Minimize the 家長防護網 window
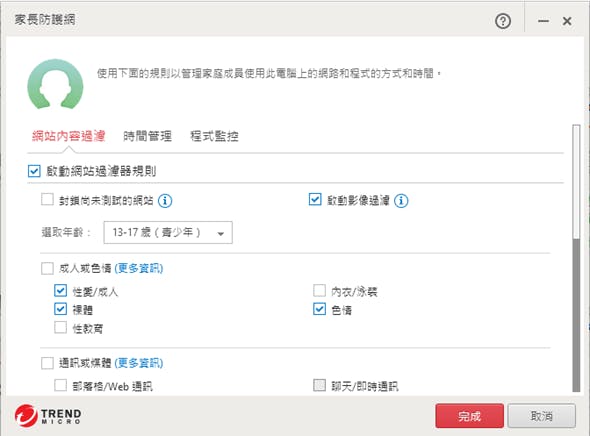Screen dimensions: 590x436 (543, 21)
